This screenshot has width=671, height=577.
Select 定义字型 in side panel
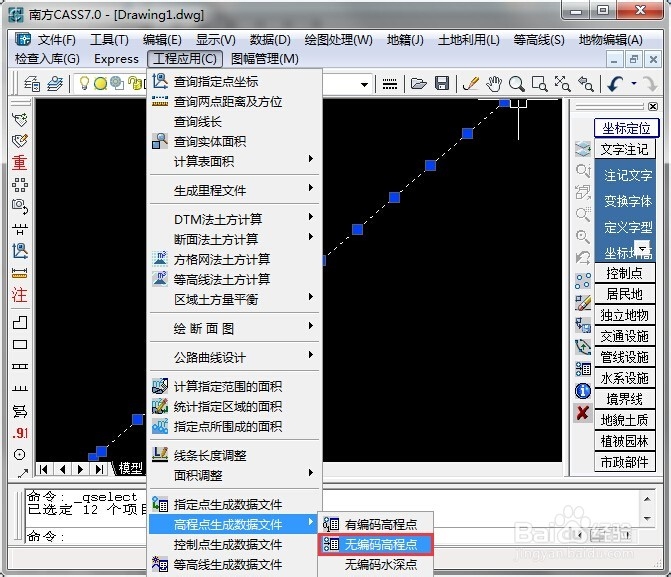coord(628,227)
